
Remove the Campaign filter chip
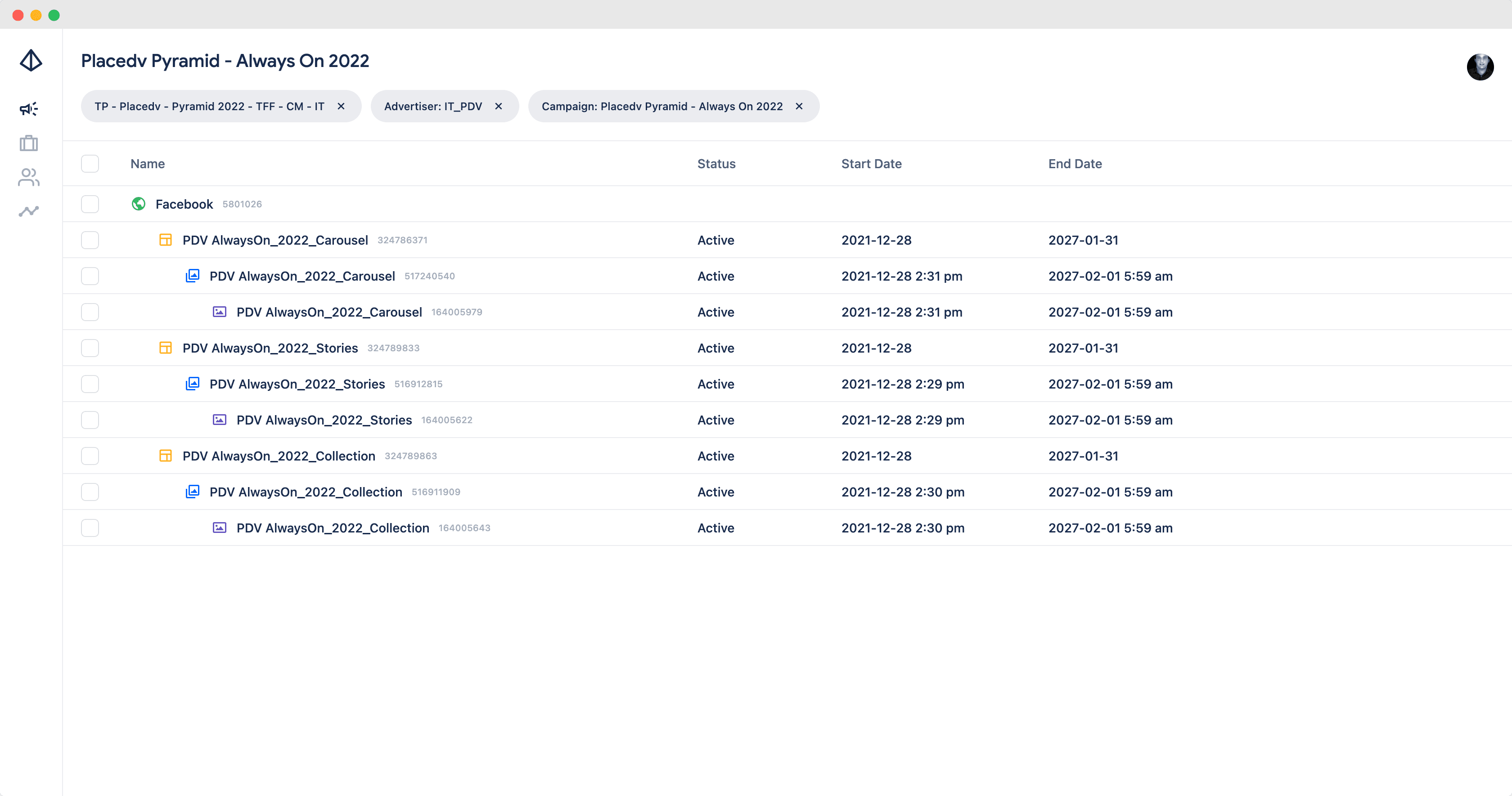click(x=799, y=106)
